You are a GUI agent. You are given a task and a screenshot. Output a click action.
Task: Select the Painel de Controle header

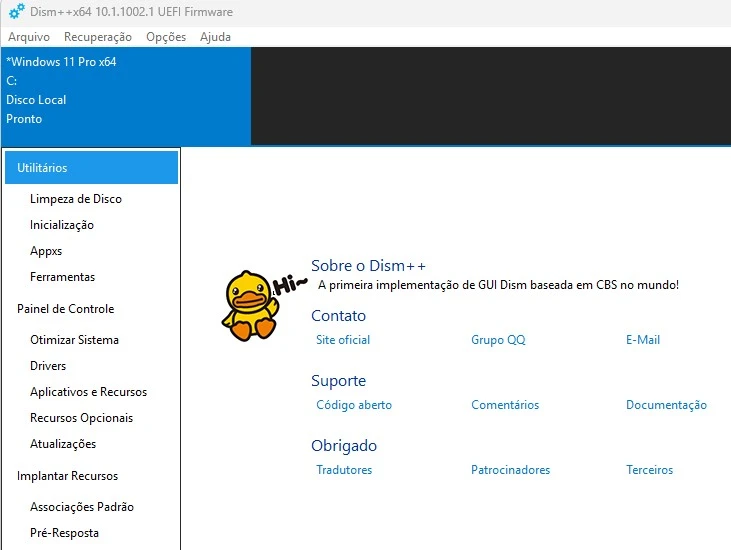[x=66, y=309]
